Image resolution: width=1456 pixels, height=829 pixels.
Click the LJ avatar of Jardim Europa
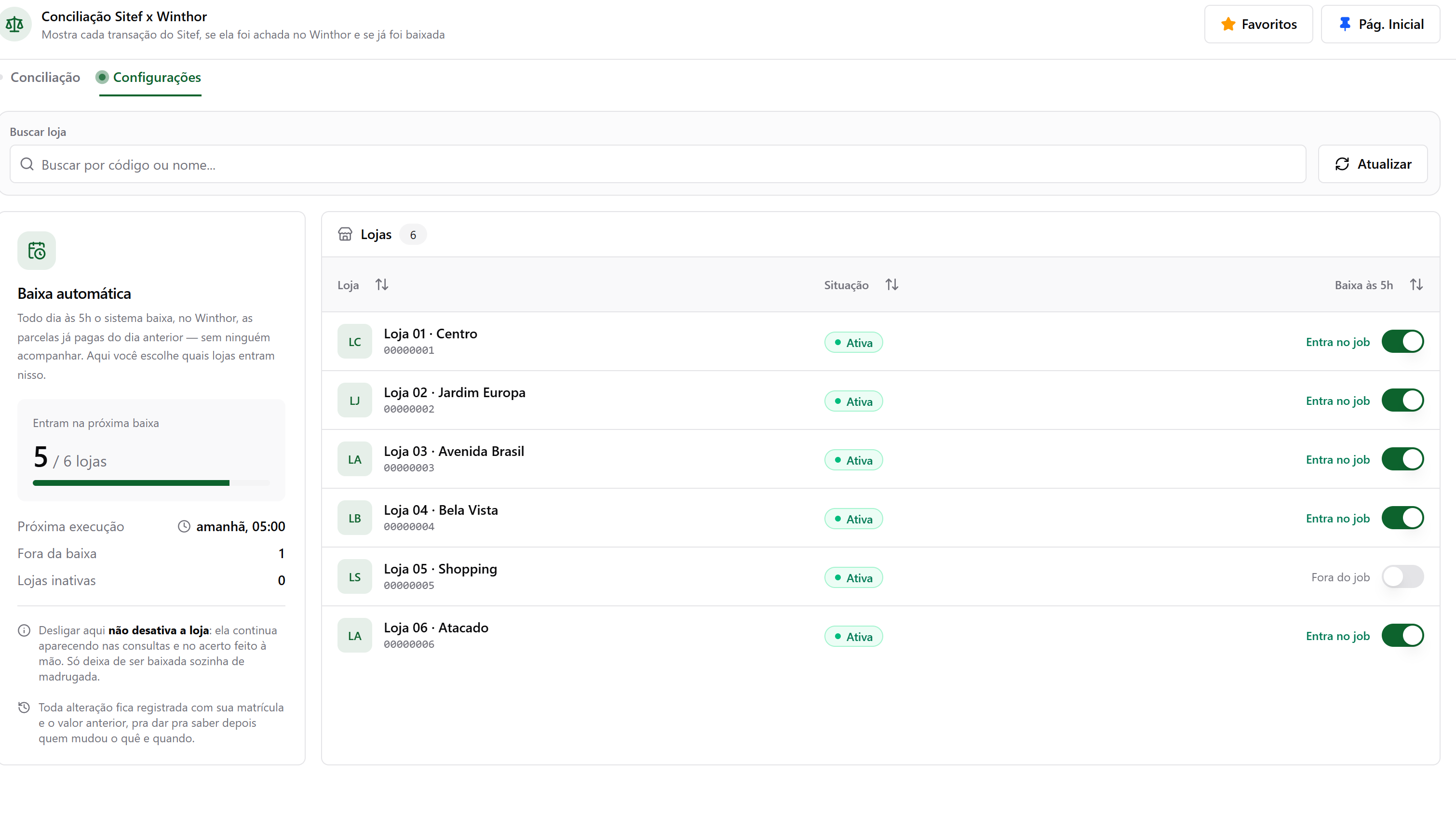354,400
